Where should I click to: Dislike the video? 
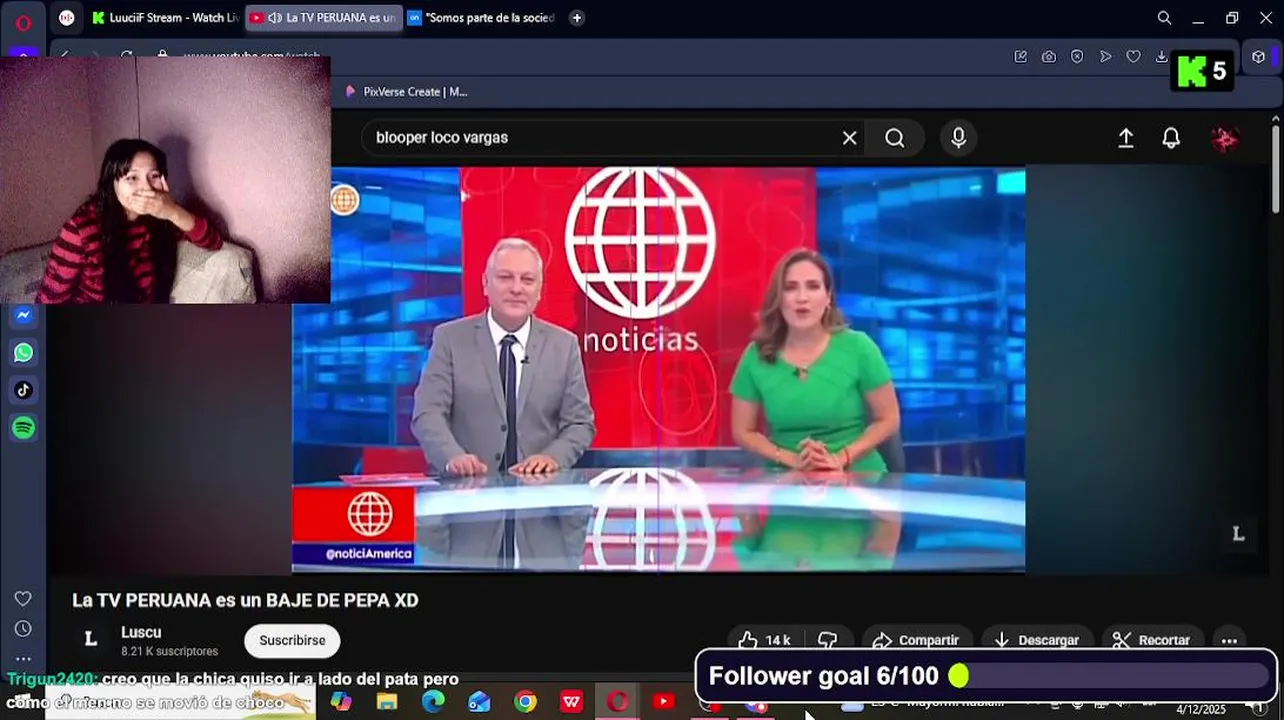click(828, 640)
